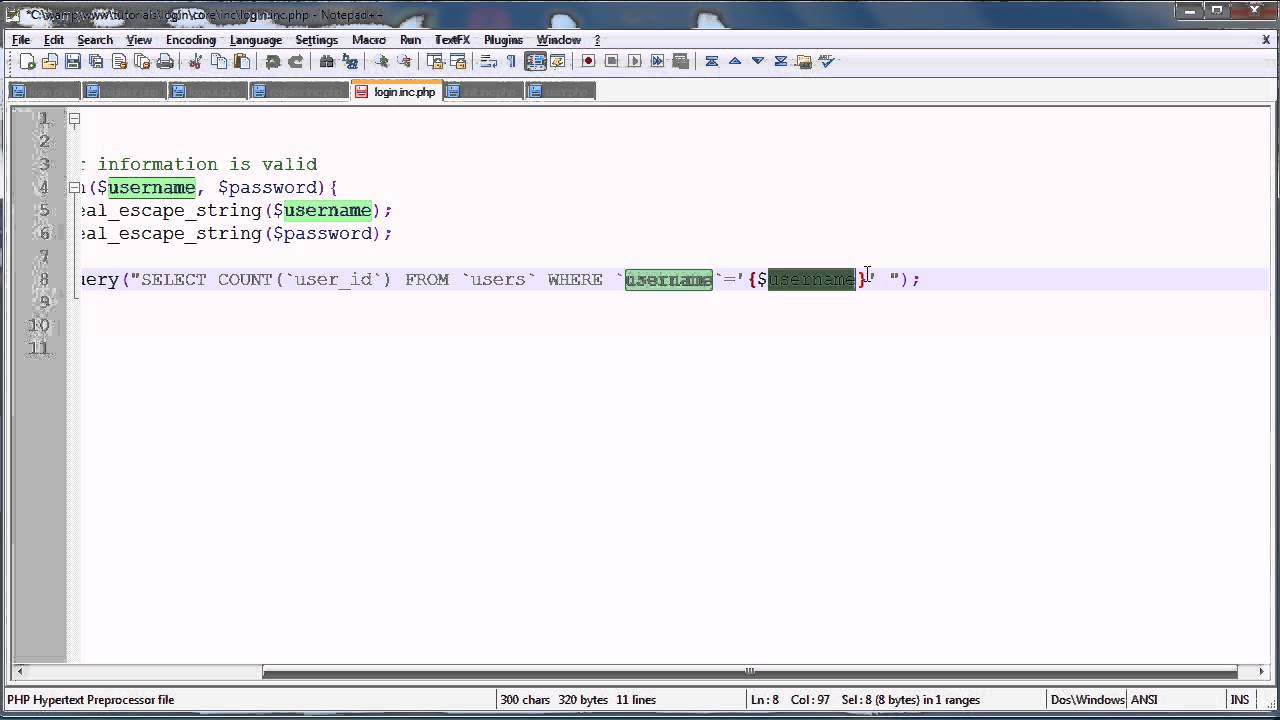Toggle the show all characters pilcrow icon
The height and width of the screenshot is (720, 1280).
click(x=511, y=61)
